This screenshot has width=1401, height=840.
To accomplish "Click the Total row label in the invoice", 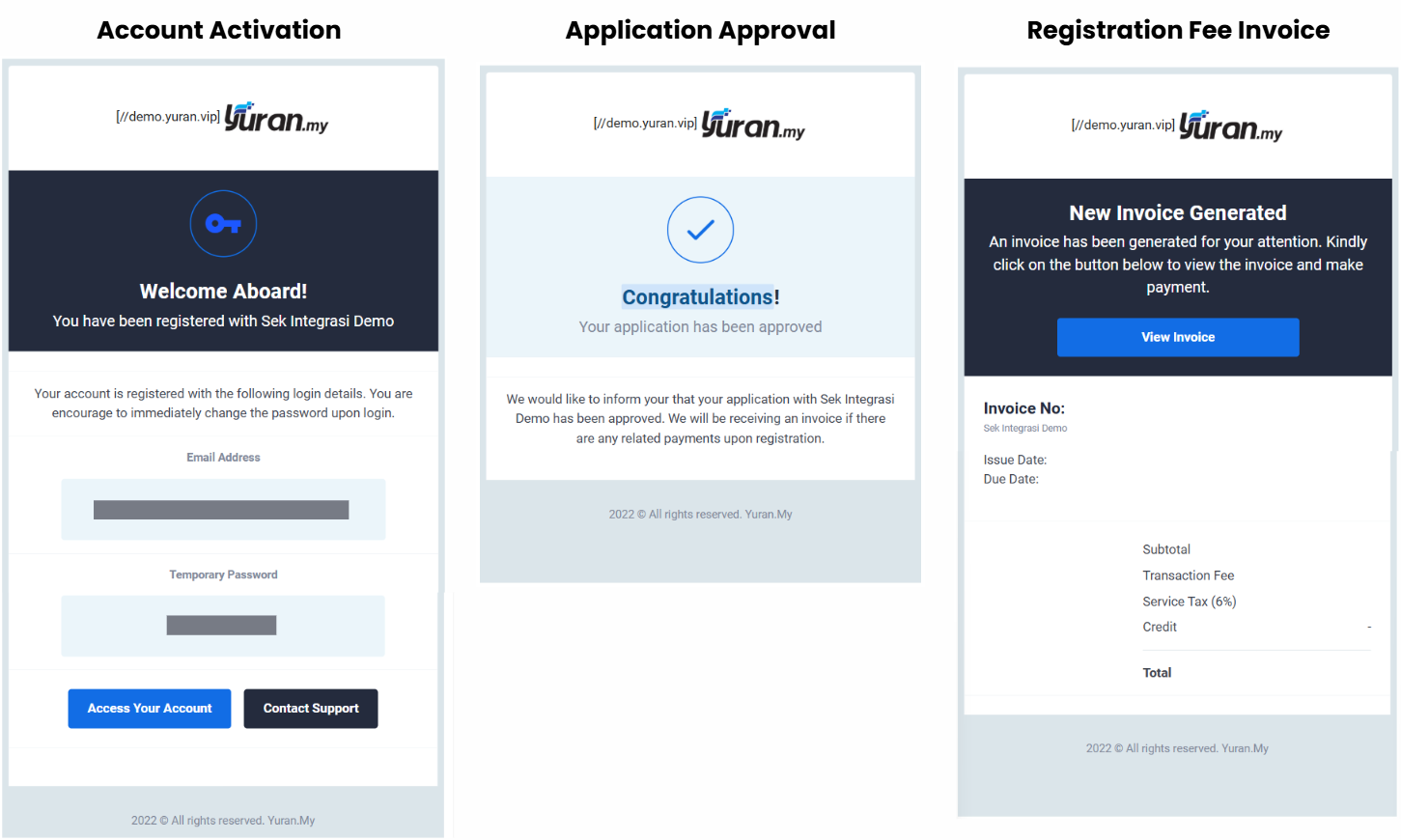I will point(1157,673).
